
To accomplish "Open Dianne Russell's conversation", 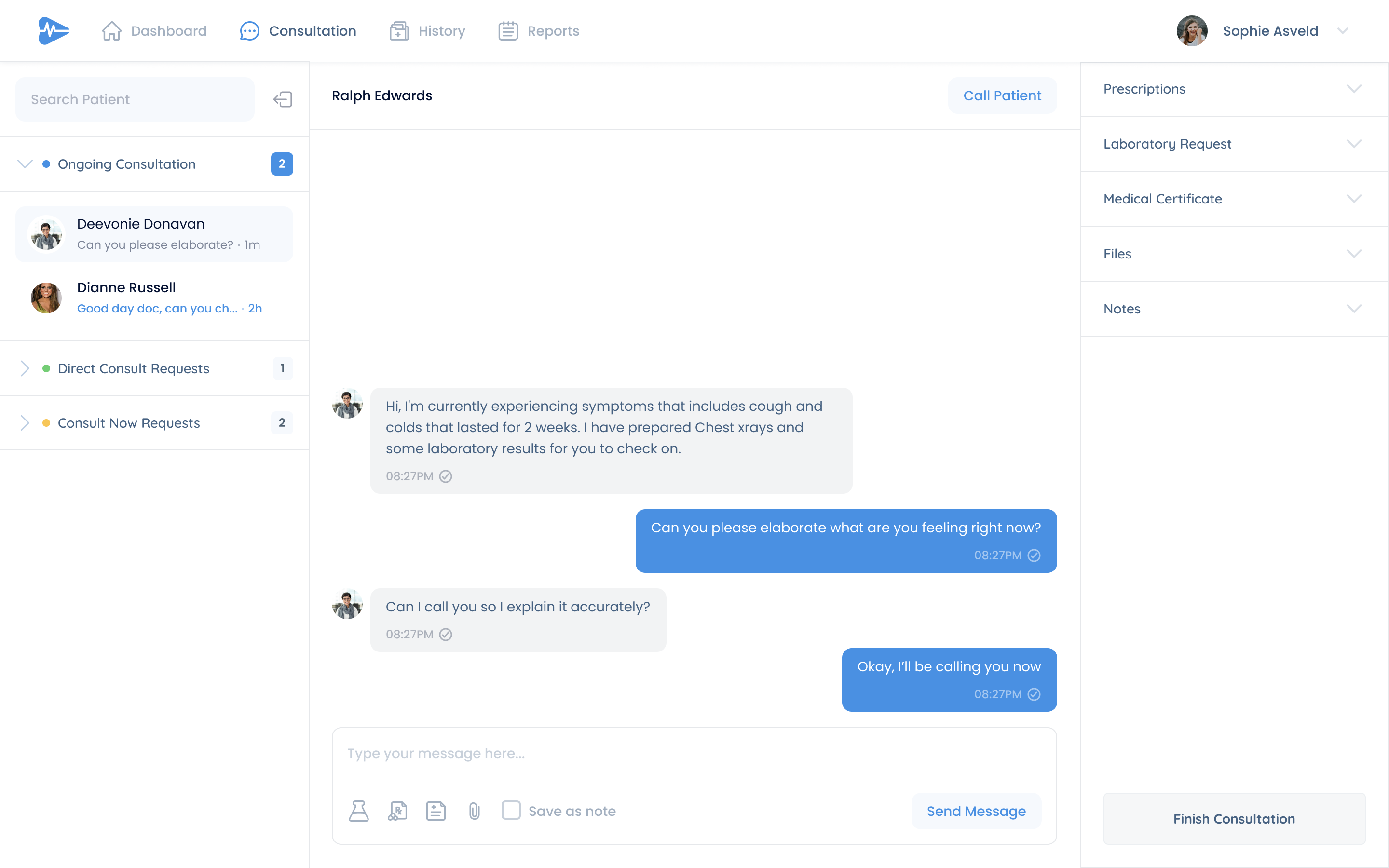I will tap(154, 298).
